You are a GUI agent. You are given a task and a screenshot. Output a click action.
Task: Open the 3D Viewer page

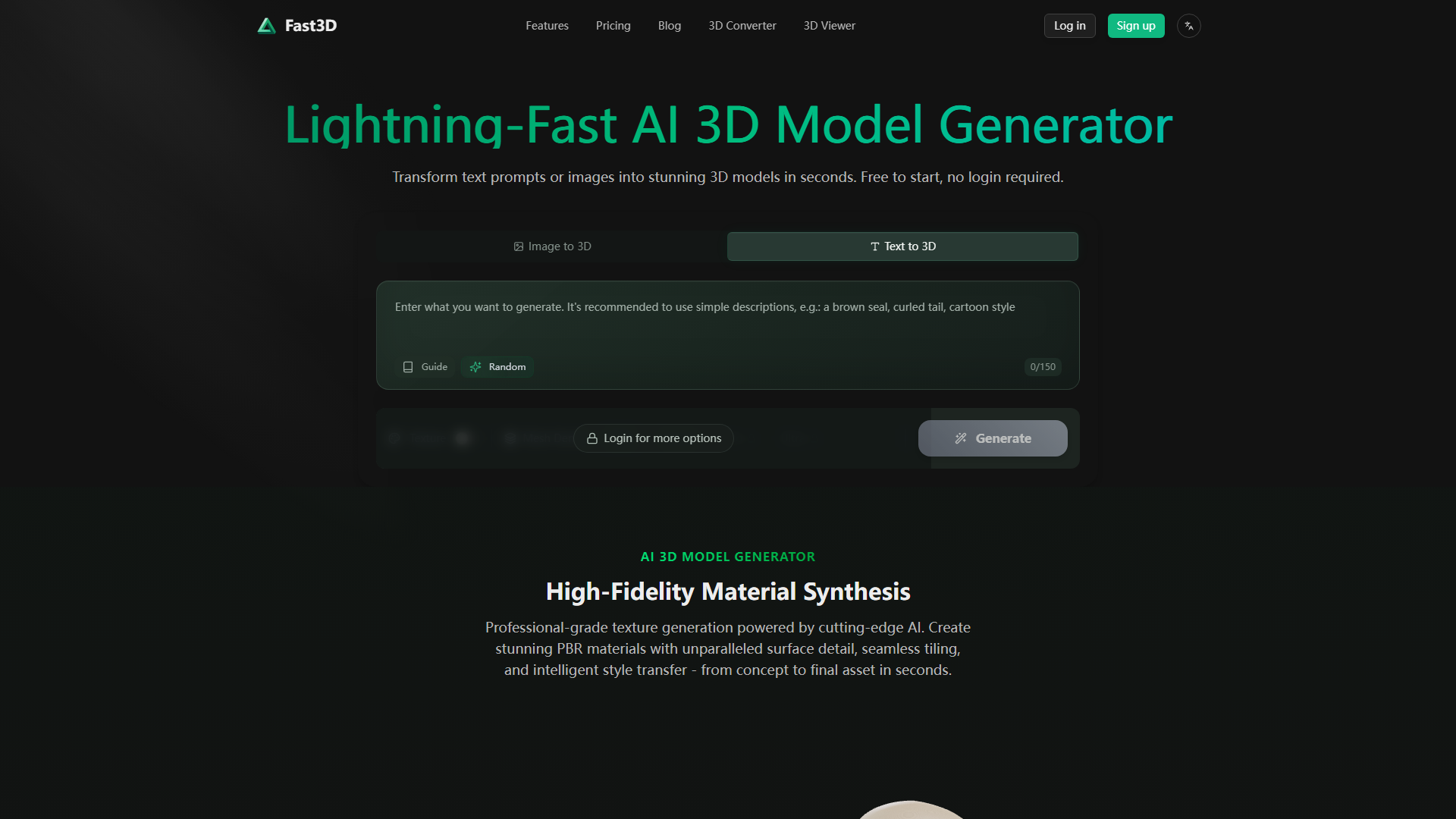(x=829, y=26)
